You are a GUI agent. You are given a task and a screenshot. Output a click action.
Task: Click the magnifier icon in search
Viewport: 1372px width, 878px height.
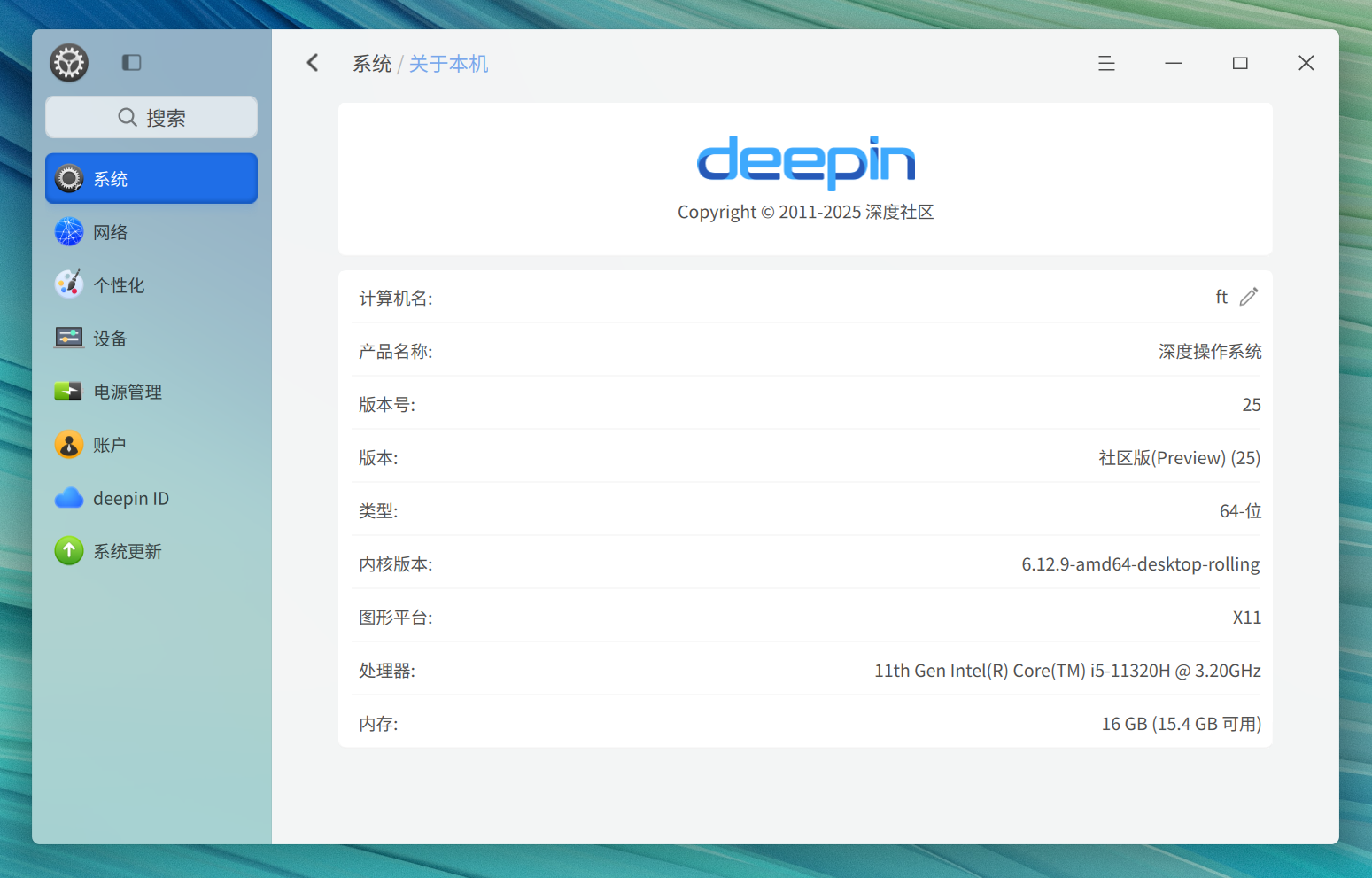click(x=128, y=117)
